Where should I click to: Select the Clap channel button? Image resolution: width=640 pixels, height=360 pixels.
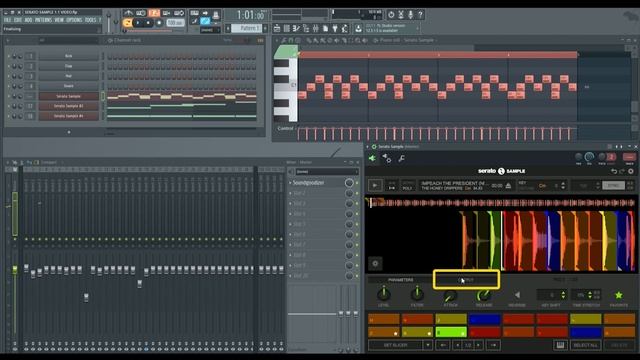pyautogui.click(x=69, y=66)
